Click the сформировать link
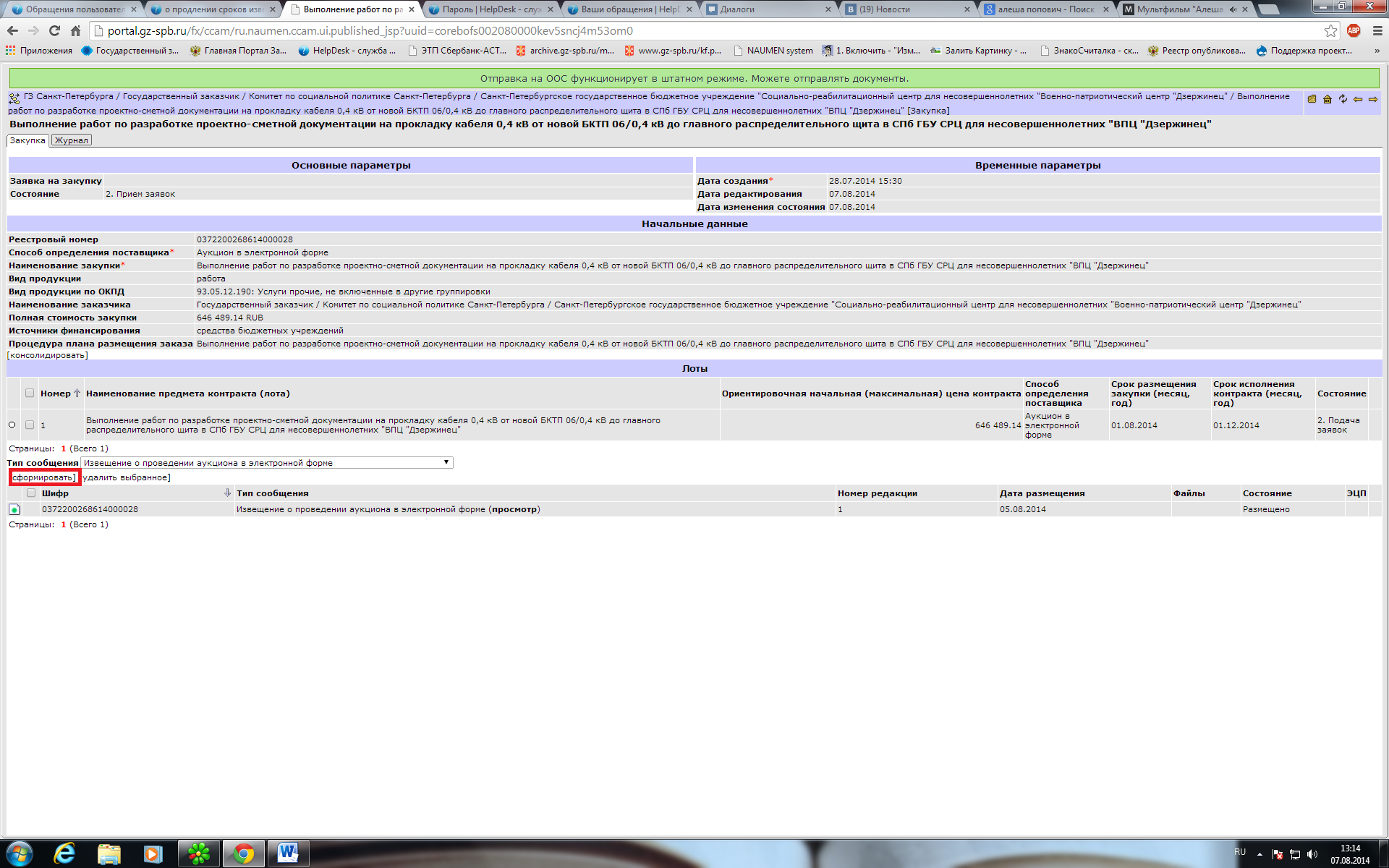The width and height of the screenshot is (1389, 868). (43, 477)
